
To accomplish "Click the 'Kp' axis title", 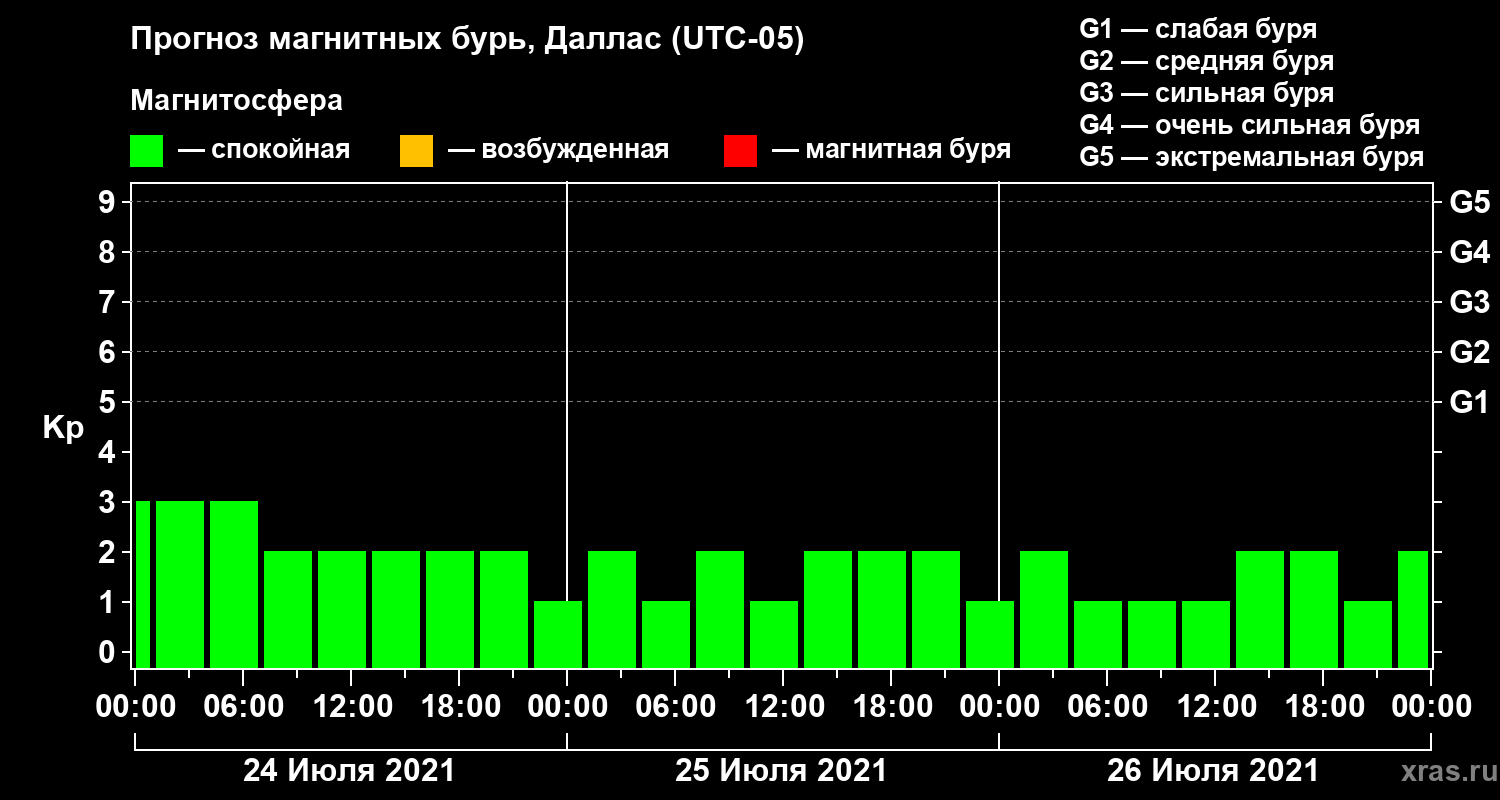I will pyautogui.click(x=63, y=428).
